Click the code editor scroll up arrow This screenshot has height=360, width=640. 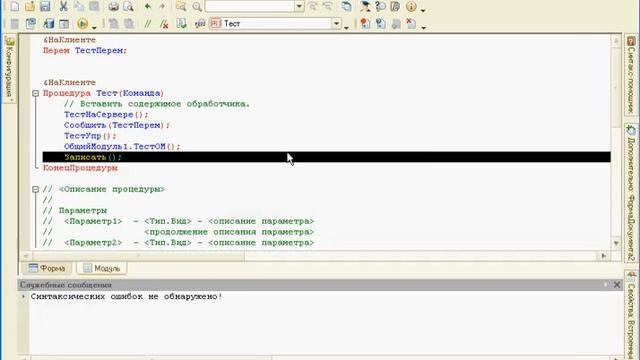point(616,40)
